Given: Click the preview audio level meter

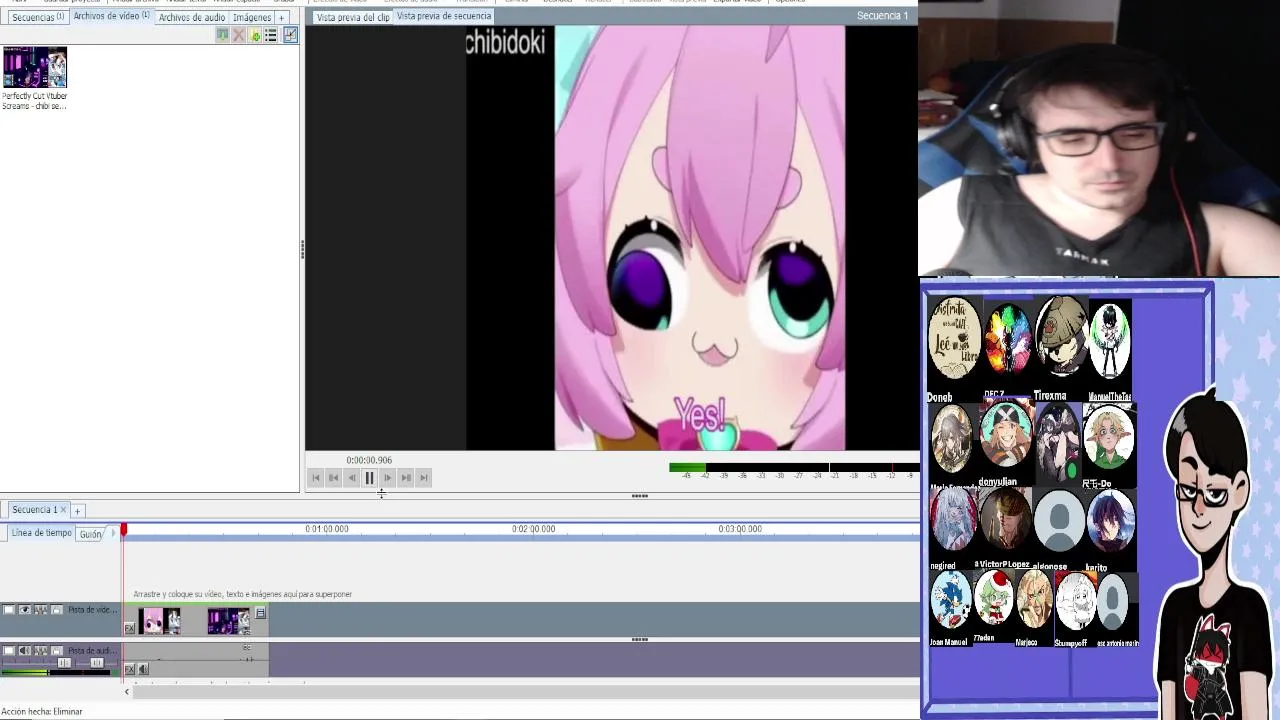Looking at the screenshot, I should 794,468.
